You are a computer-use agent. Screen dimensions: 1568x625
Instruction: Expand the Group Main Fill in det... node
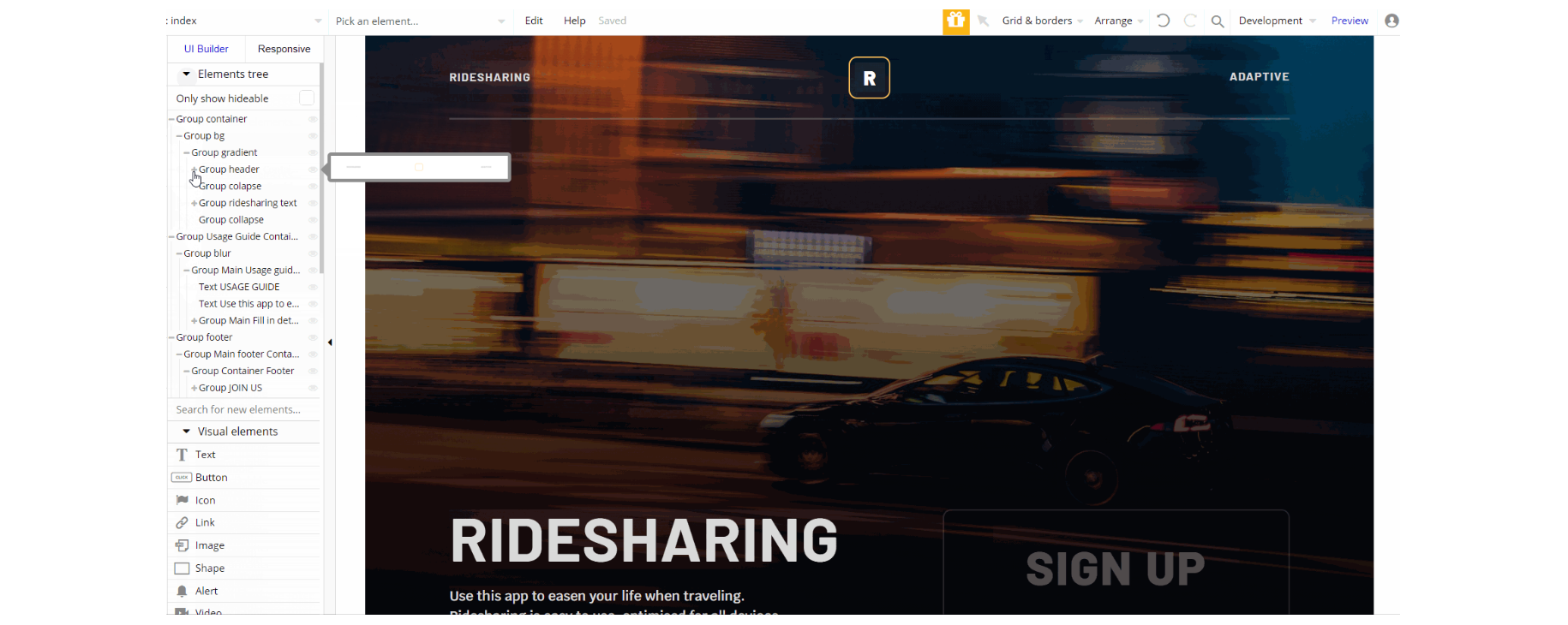195,321
